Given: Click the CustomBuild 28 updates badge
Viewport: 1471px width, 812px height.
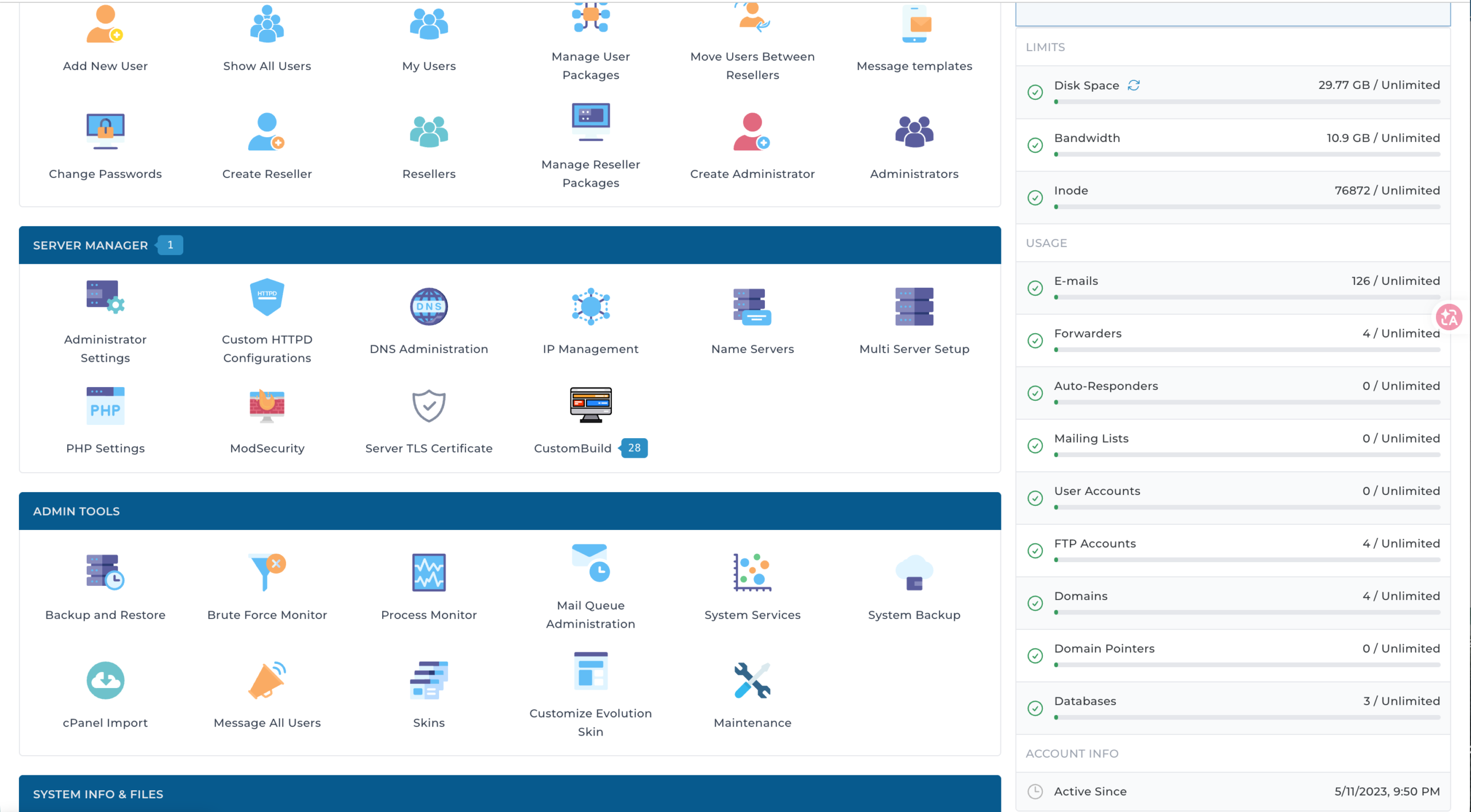Looking at the screenshot, I should 634,448.
